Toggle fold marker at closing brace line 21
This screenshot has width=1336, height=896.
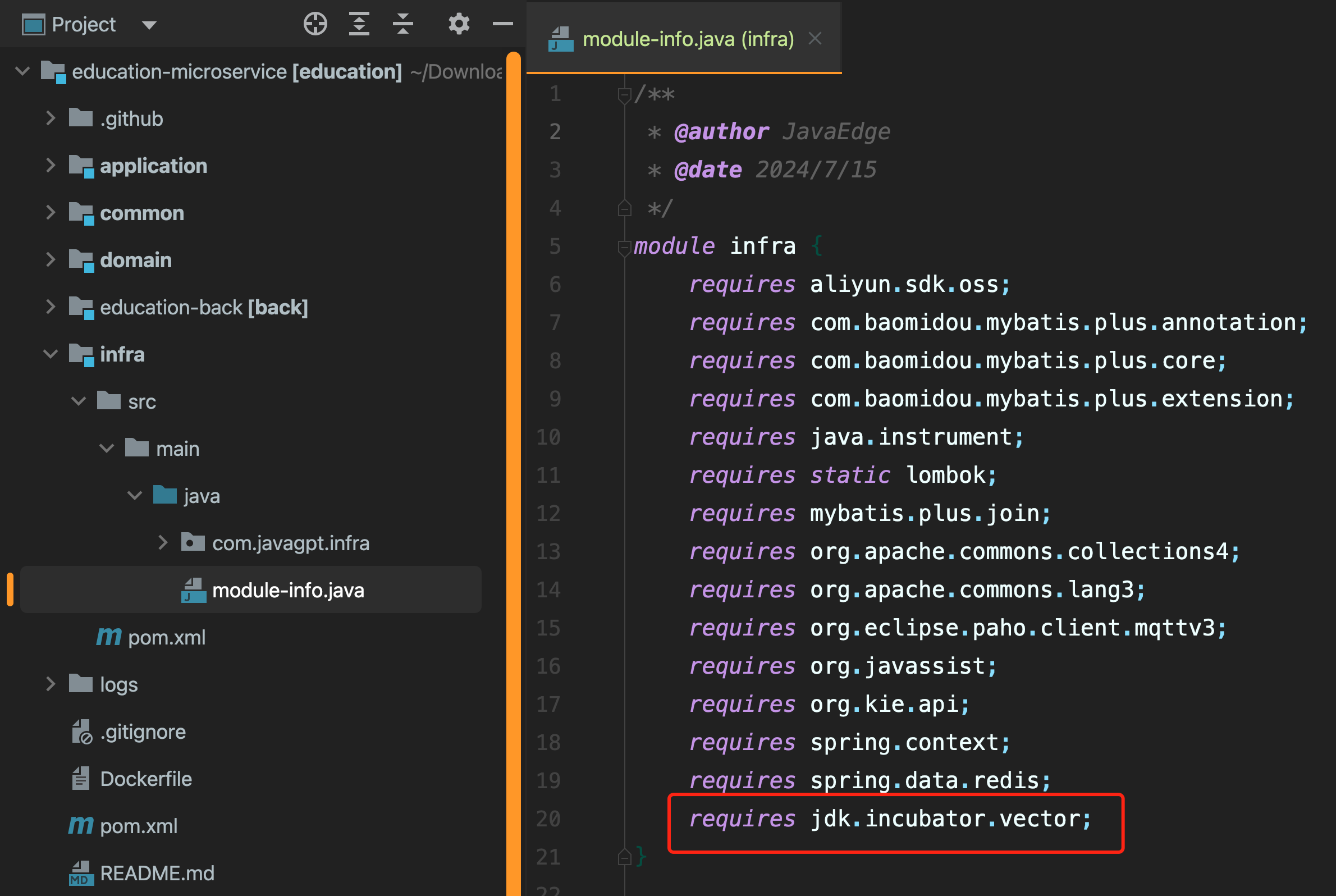pos(624,857)
